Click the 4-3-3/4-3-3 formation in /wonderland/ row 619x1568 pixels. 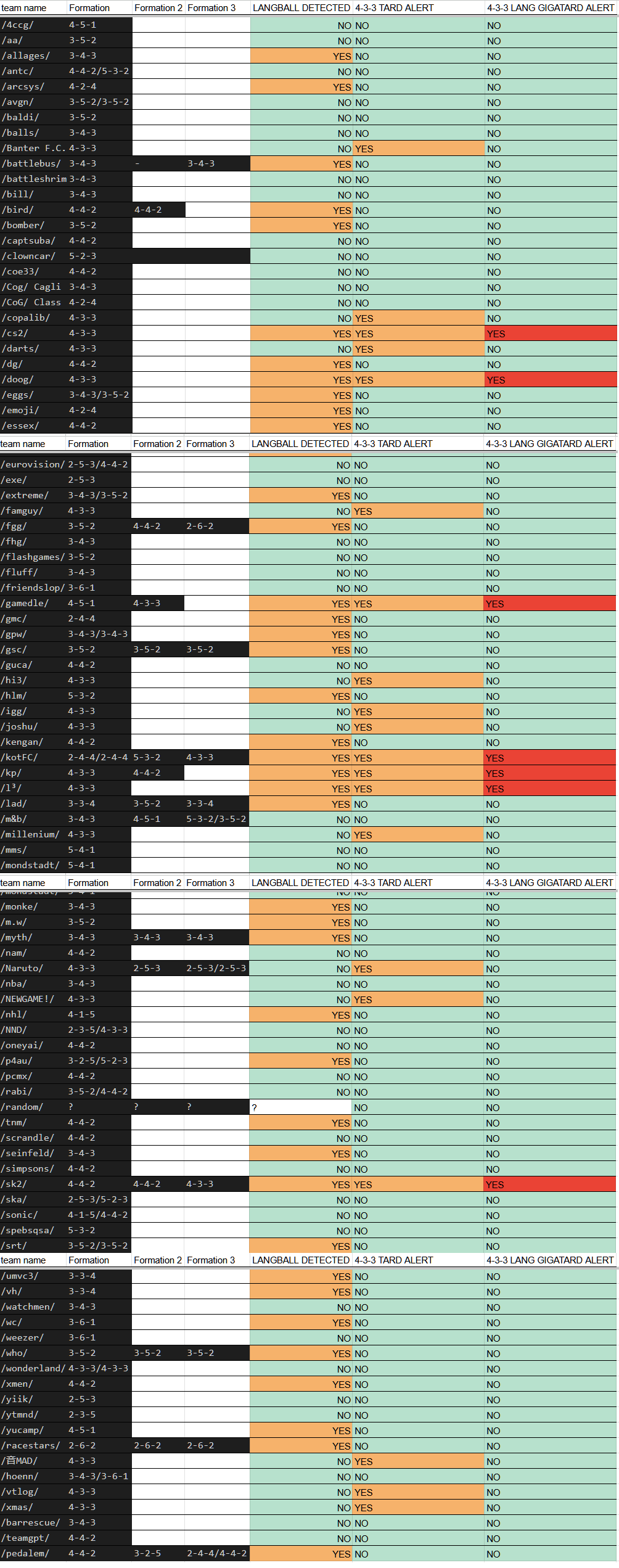99,1369
